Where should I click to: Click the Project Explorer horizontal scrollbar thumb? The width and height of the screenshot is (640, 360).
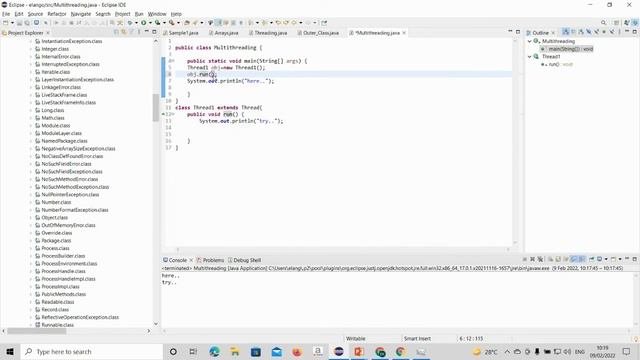pos(37,331)
